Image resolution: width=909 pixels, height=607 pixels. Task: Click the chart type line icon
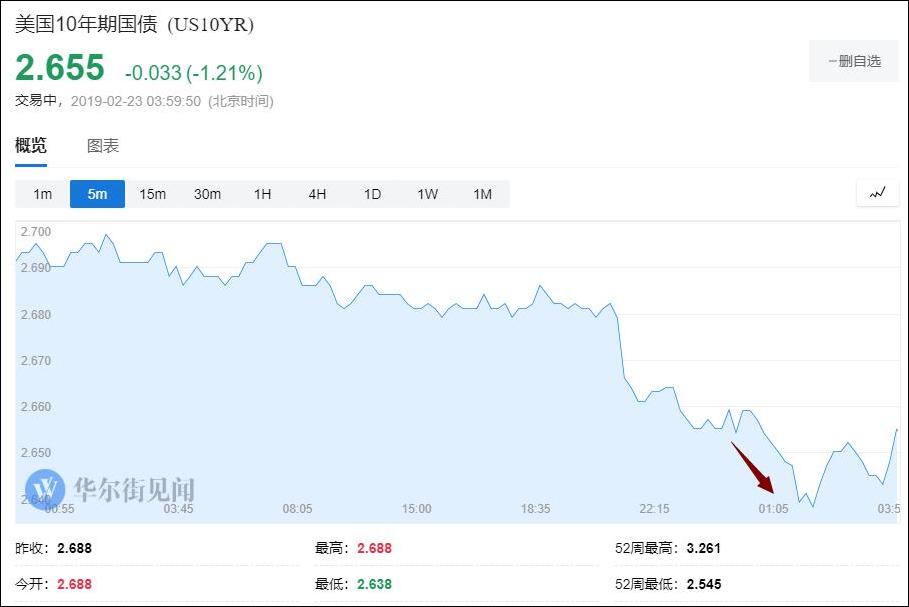click(877, 193)
